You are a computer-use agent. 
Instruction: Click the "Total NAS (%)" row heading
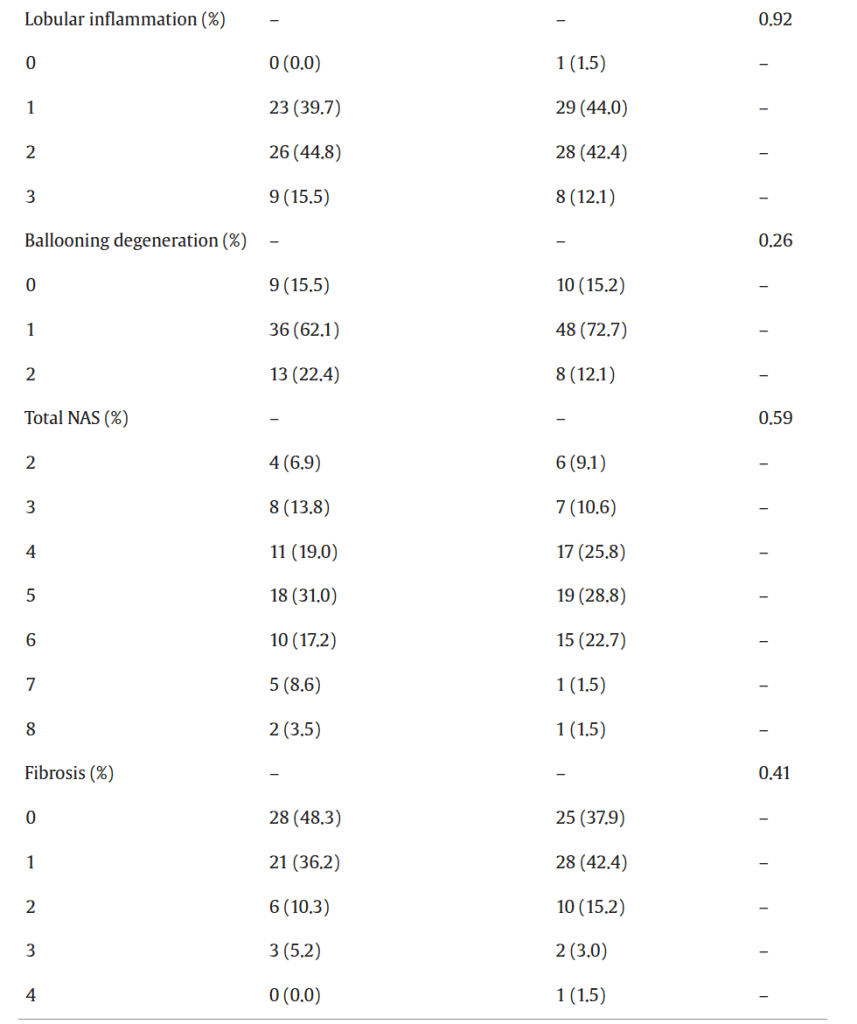[76, 418]
